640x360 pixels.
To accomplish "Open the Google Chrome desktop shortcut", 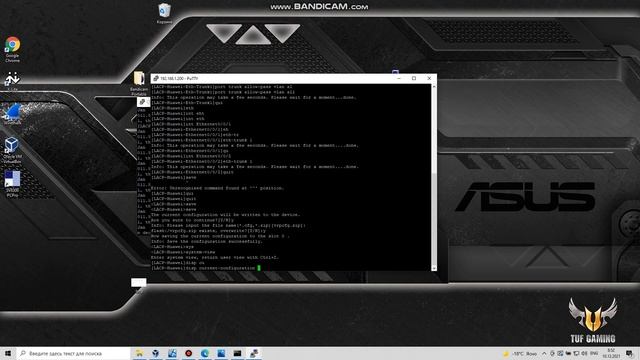I will coord(13,49).
